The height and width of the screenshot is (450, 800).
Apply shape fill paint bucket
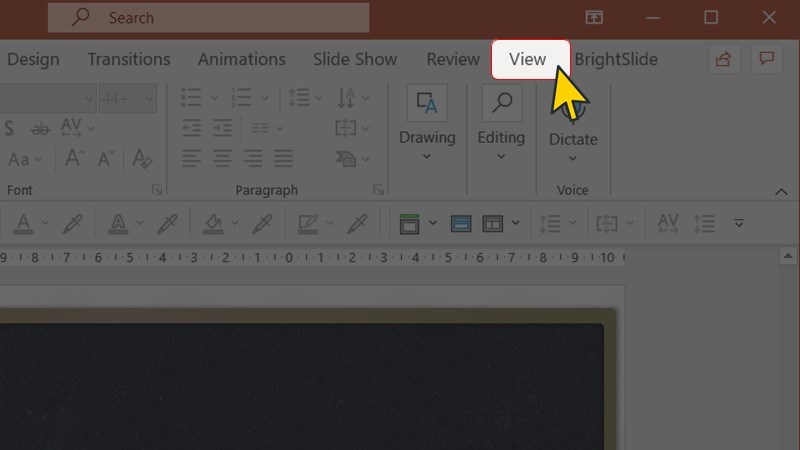[213, 223]
